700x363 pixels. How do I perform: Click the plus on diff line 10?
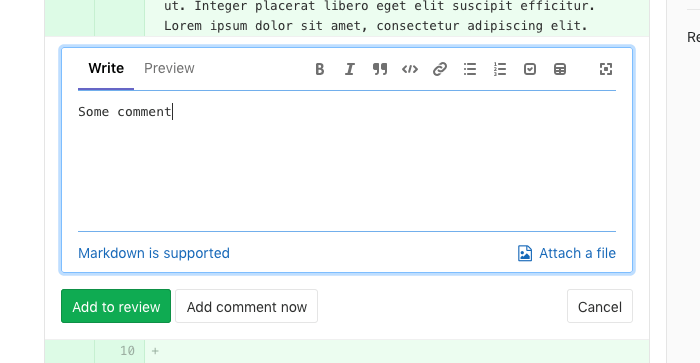155,351
